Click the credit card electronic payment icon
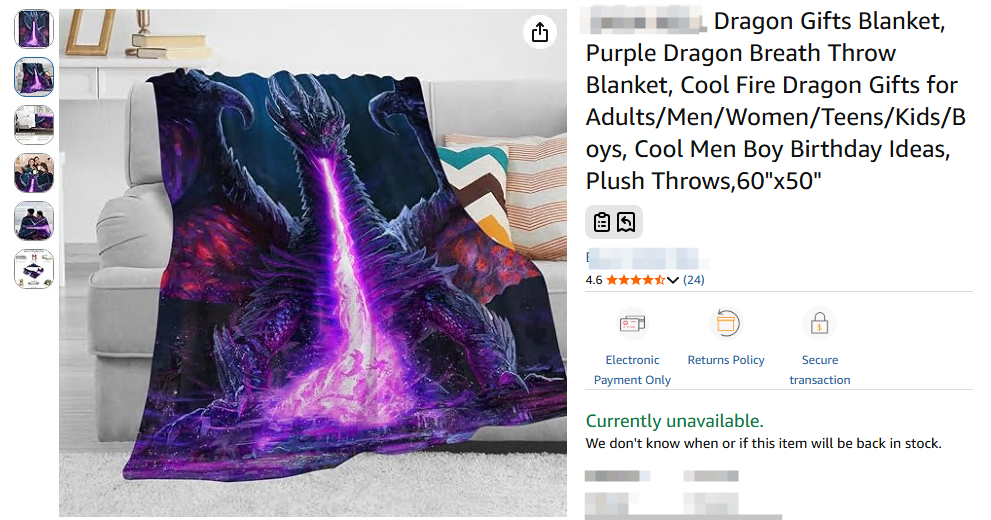991x520 pixels. click(632, 323)
